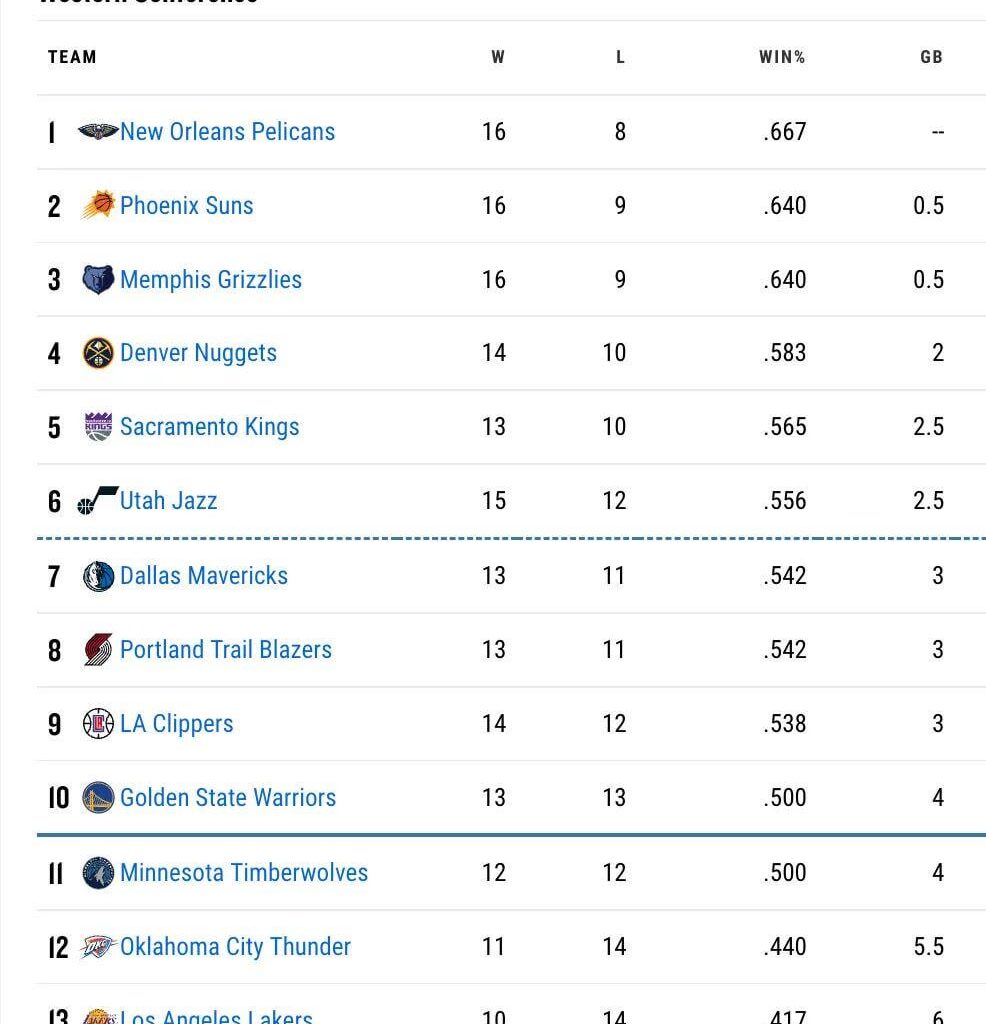
Task: Click the Sacramento Kings logo
Action: [97, 427]
